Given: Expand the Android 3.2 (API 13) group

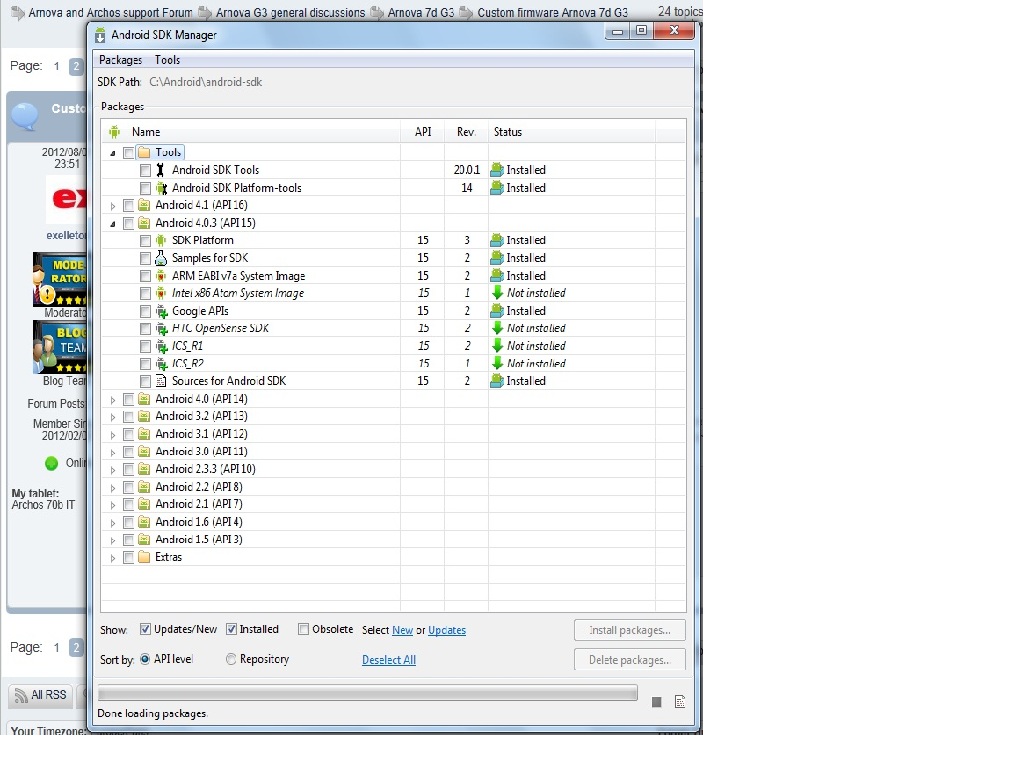Looking at the screenshot, I should pyautogui.click(x=113, y=417).
